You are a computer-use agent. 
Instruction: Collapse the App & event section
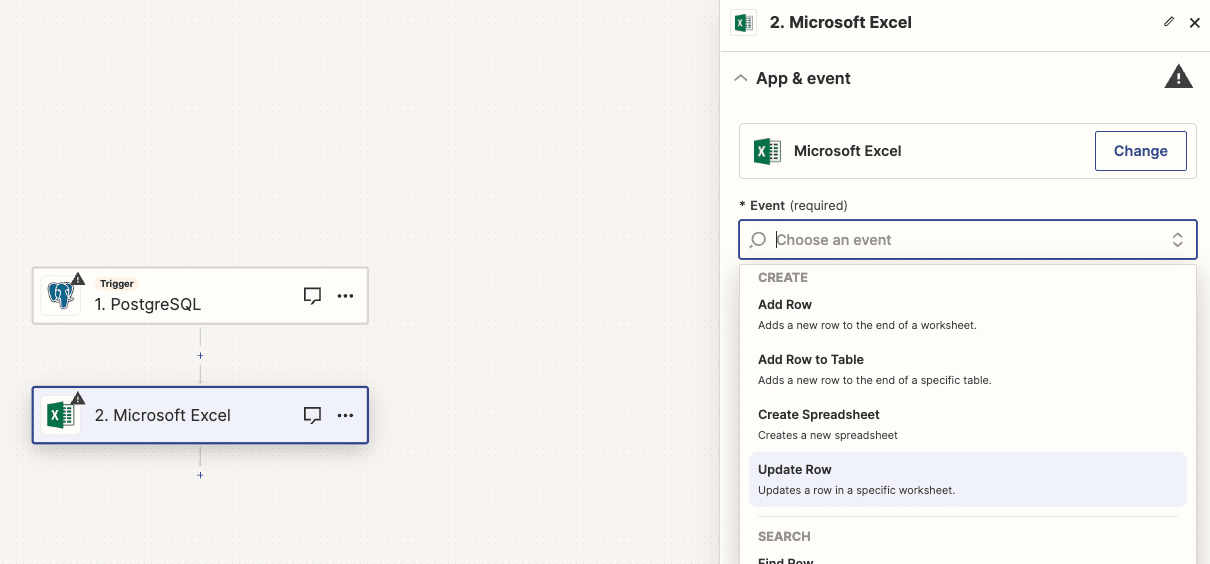740,78
